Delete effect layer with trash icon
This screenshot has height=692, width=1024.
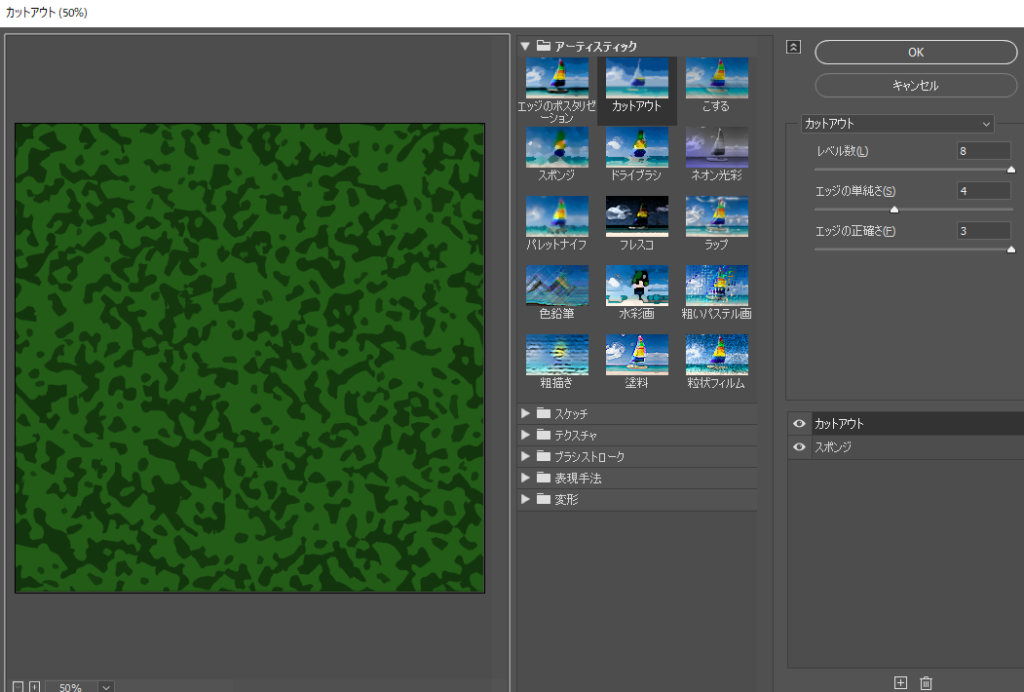tap(926, 682)
